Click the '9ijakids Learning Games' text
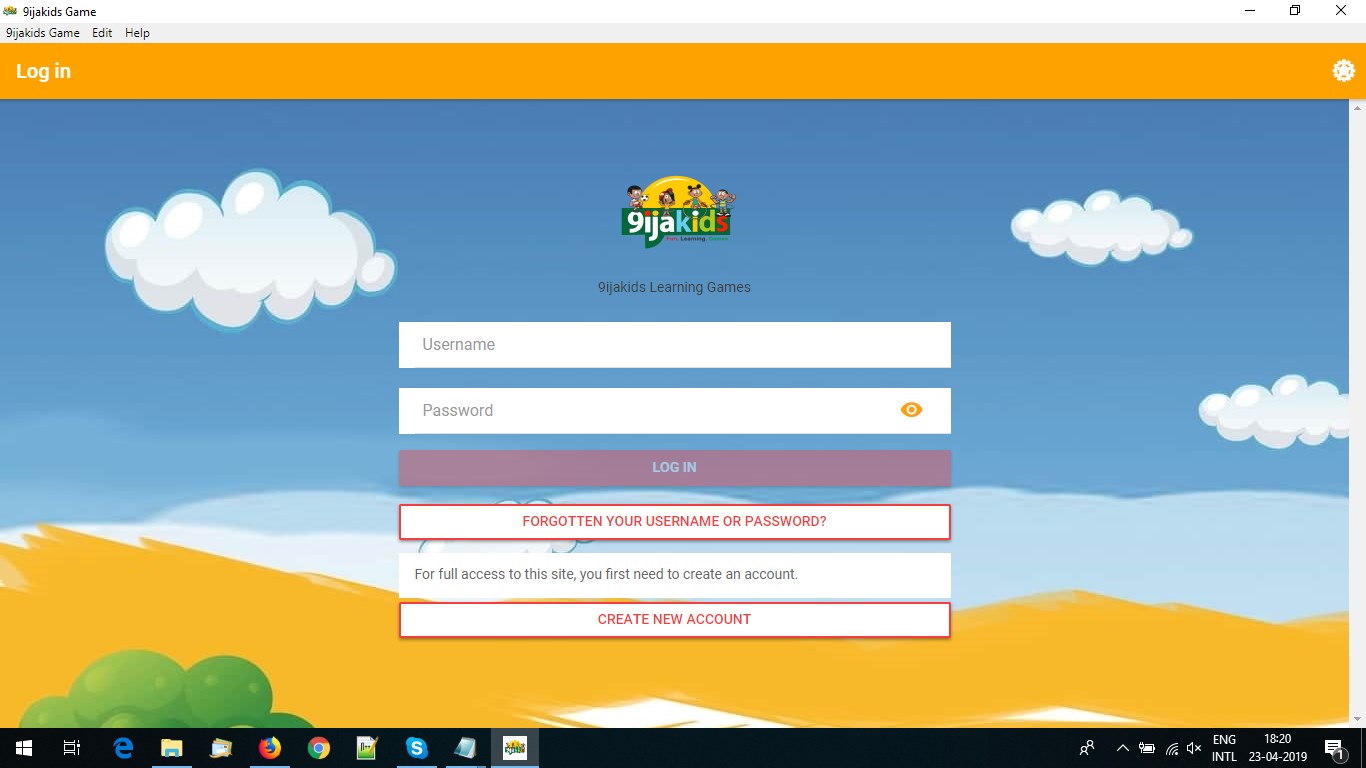 pos(674,288)
